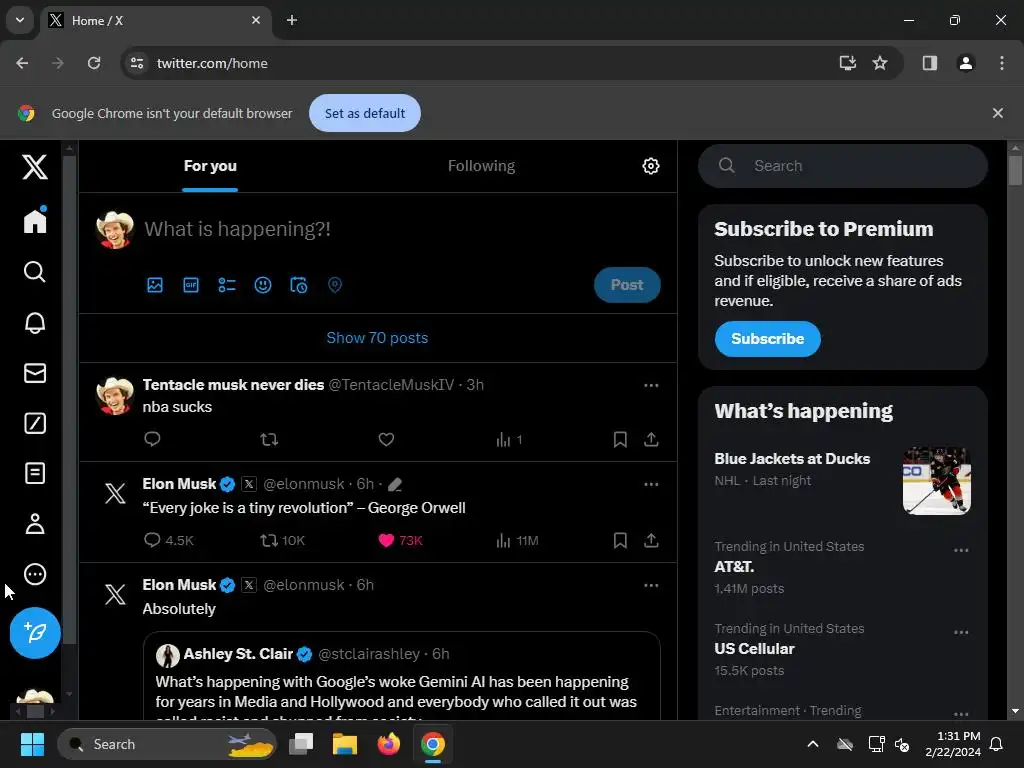The image size is (1024, 768).
Task: Open Lists icon in sidebar
Action: point(35,473)
